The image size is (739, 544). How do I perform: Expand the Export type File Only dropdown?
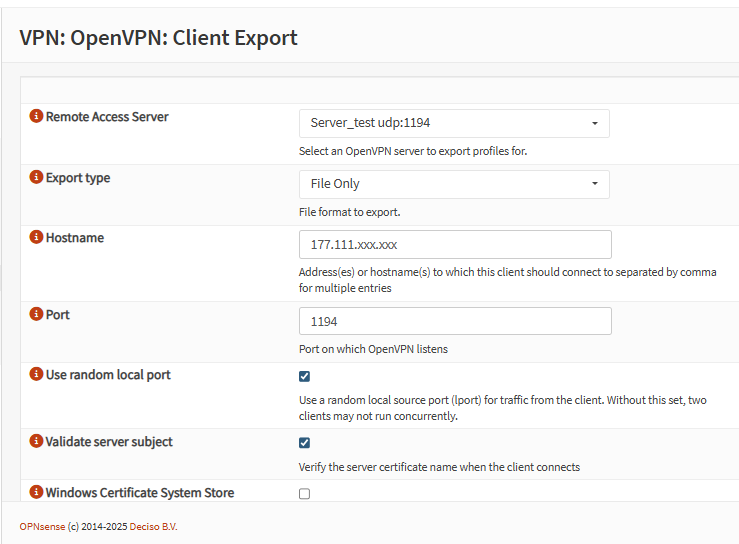454,184
